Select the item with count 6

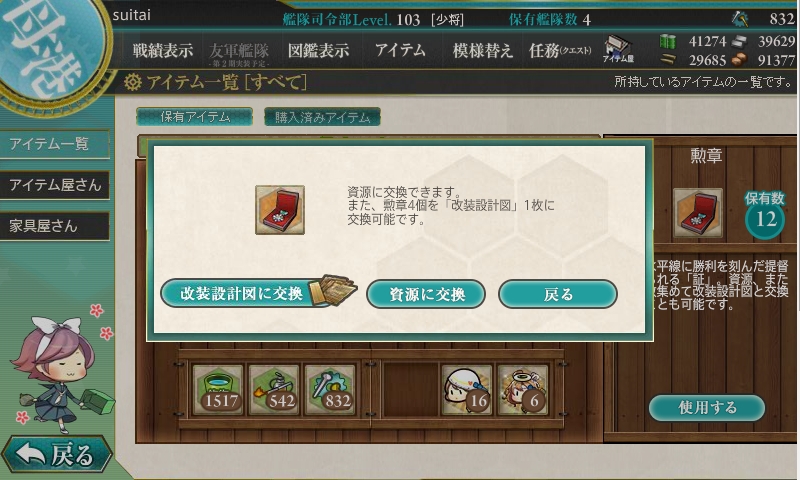tap(523, 389)
